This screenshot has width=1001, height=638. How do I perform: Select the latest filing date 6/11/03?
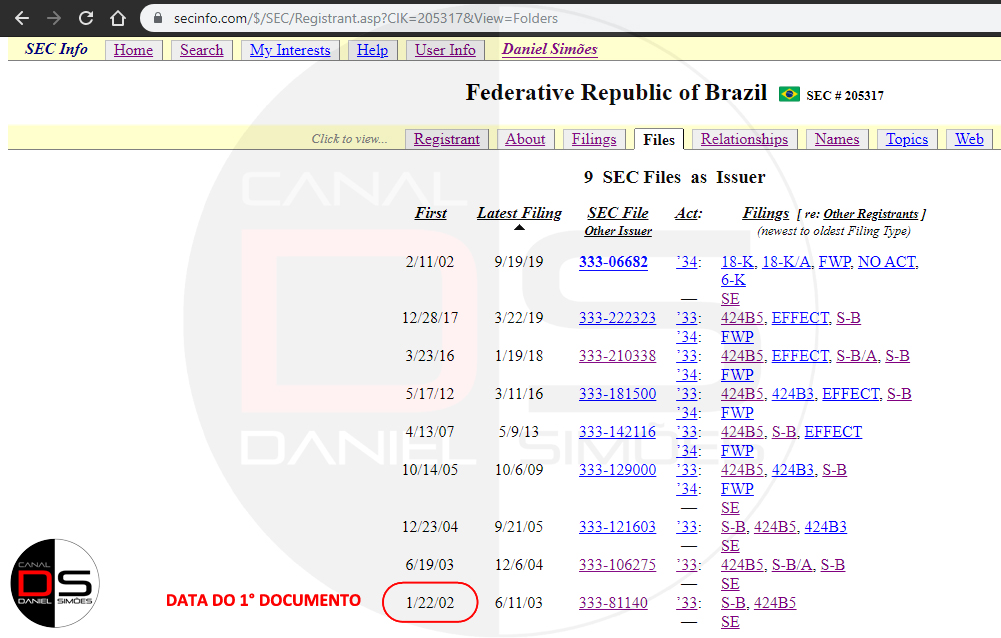pos(518,603)
